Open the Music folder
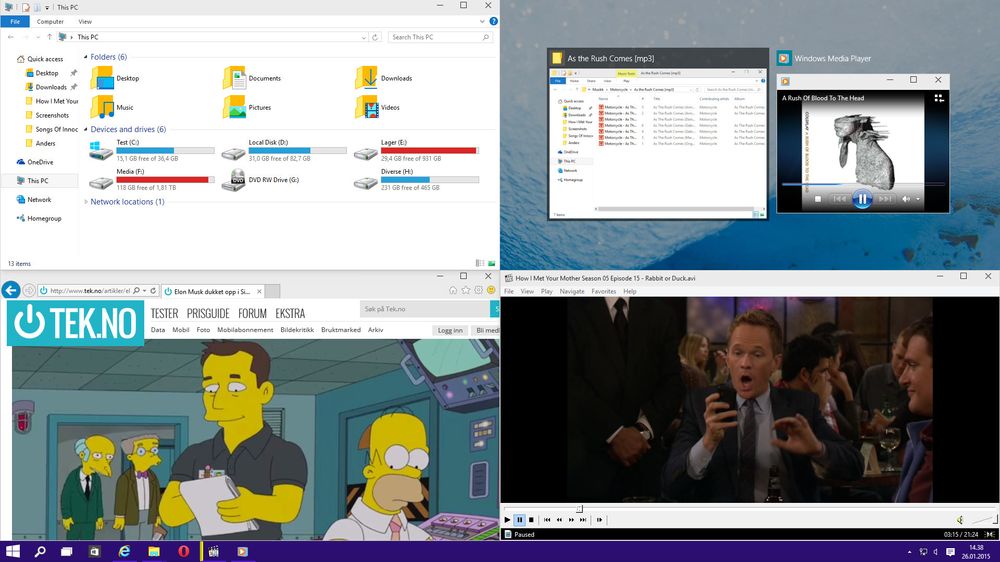 113,107
